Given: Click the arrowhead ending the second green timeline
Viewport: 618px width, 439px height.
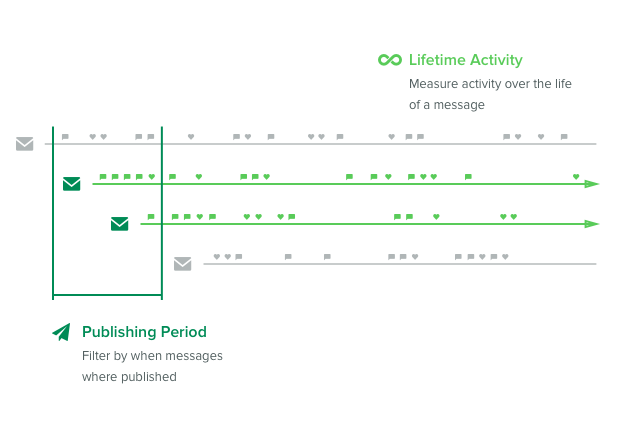Looking at the screenshot, I should pyautogui.click(x=592, y=224).
